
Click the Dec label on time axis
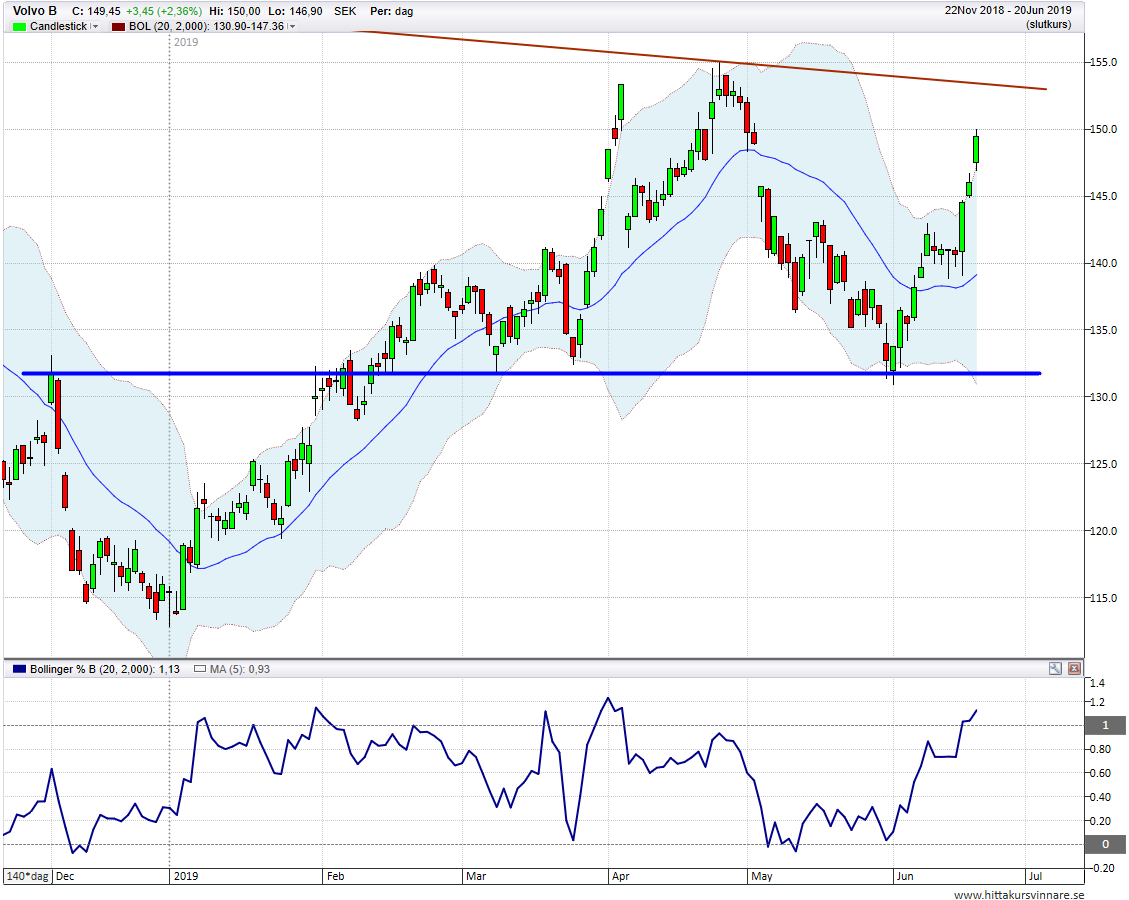[x=65, y=876]
